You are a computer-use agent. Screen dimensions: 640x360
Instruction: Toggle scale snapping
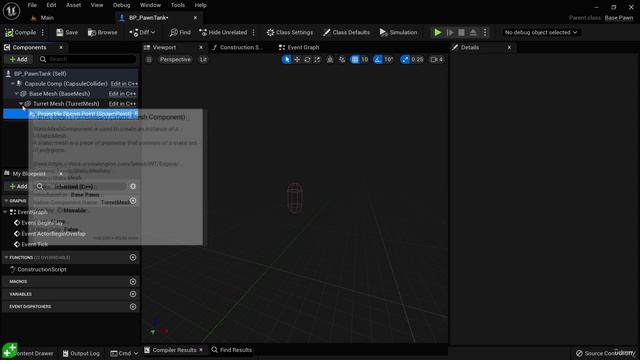[x=405, y=60]
